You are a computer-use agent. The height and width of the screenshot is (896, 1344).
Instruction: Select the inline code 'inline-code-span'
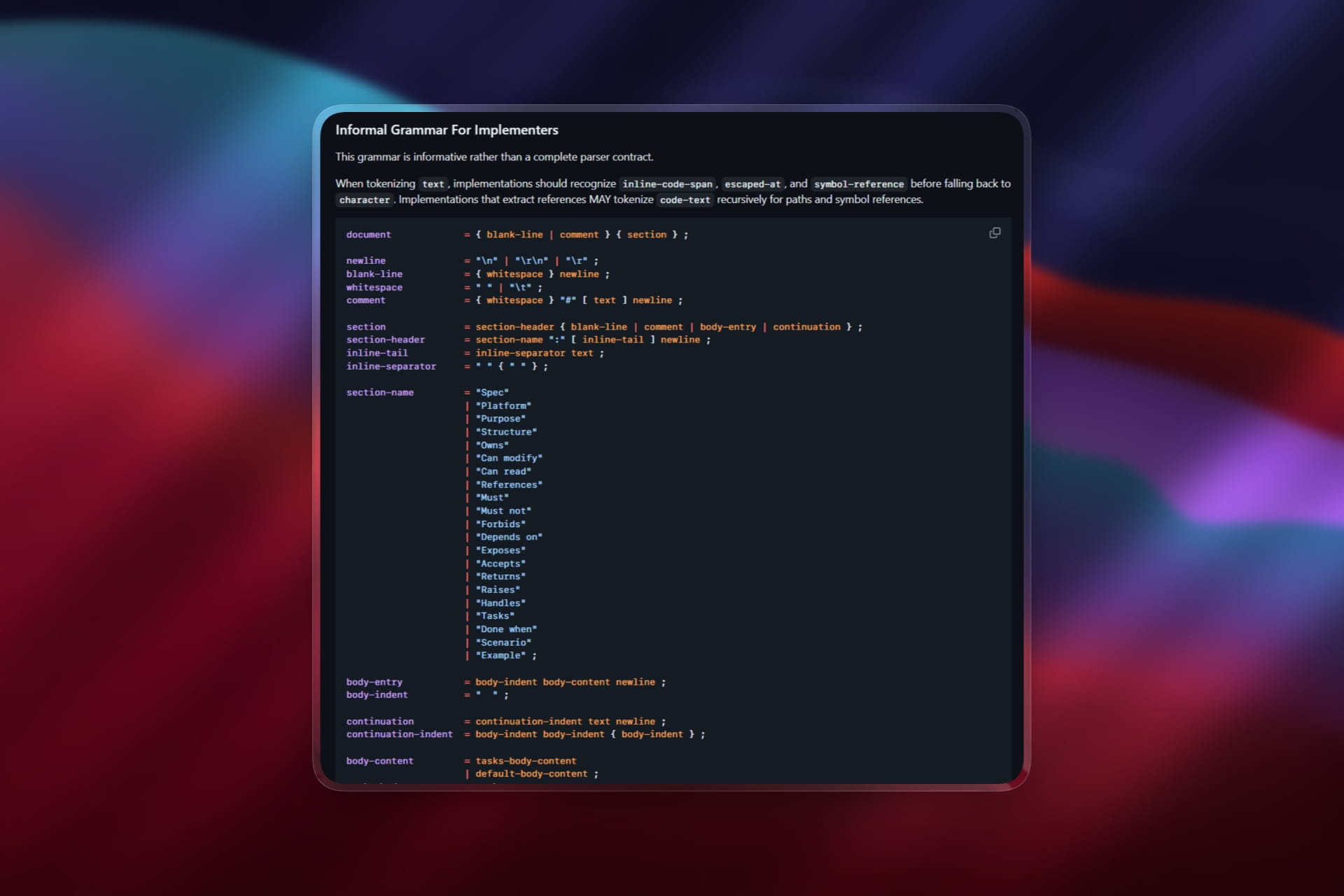coord(667,184)
